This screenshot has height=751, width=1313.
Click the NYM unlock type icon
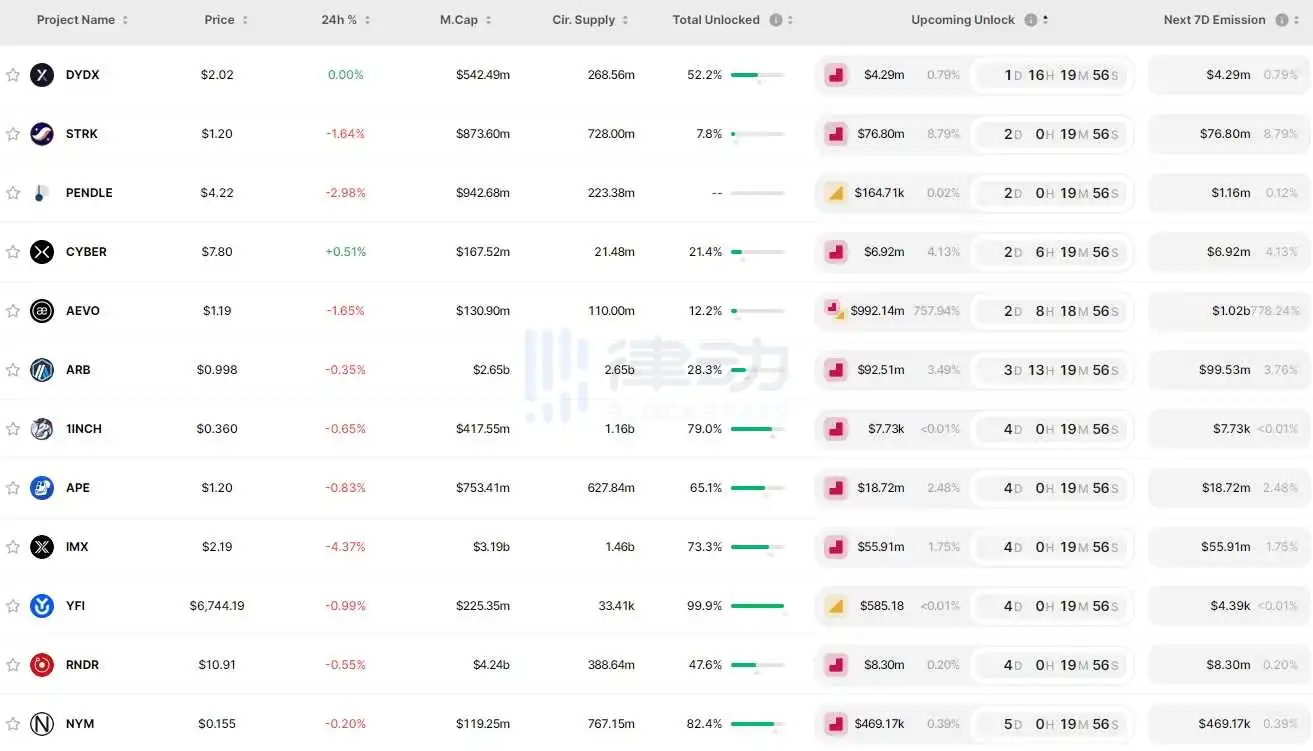pyautogui.click(x=836, y=724)
